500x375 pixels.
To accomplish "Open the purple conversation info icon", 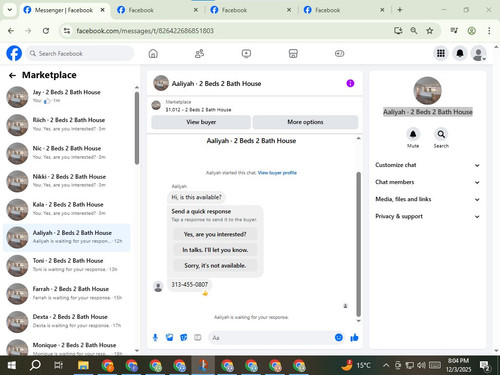I will coord(350,83).
